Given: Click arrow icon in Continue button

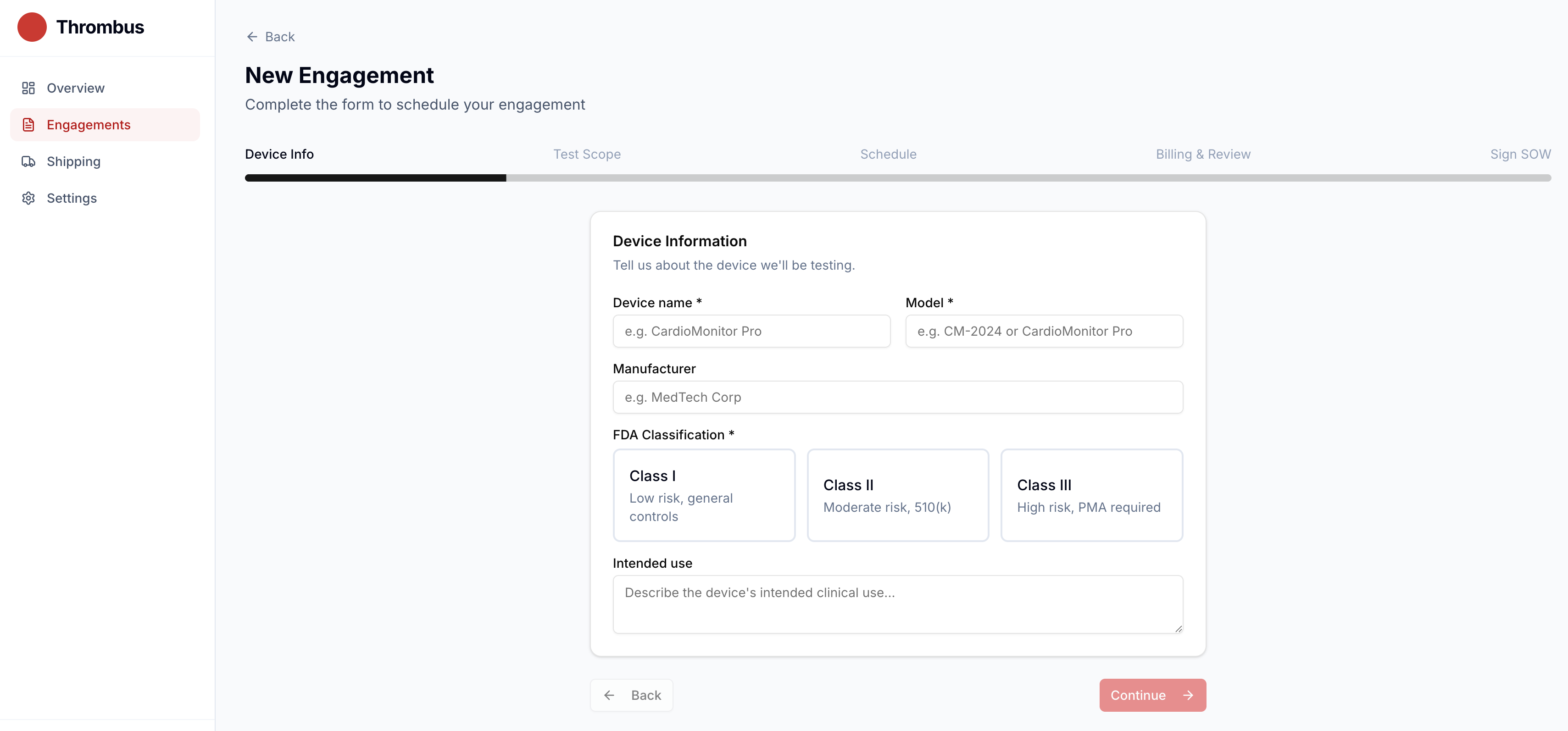Looking at the screenshot, I should [x=1188, y=695].
